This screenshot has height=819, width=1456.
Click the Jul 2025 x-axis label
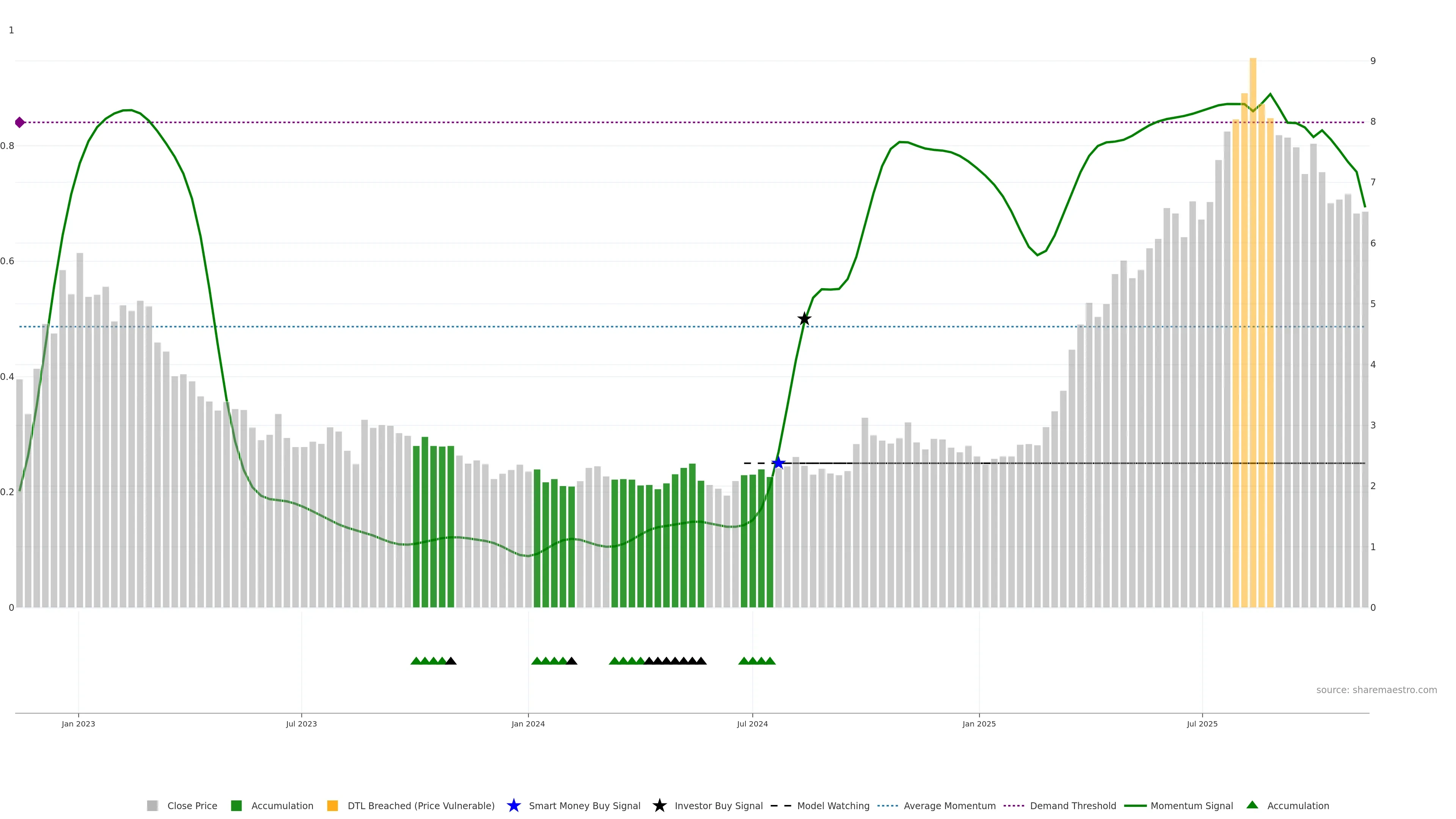click(1202, 723)
